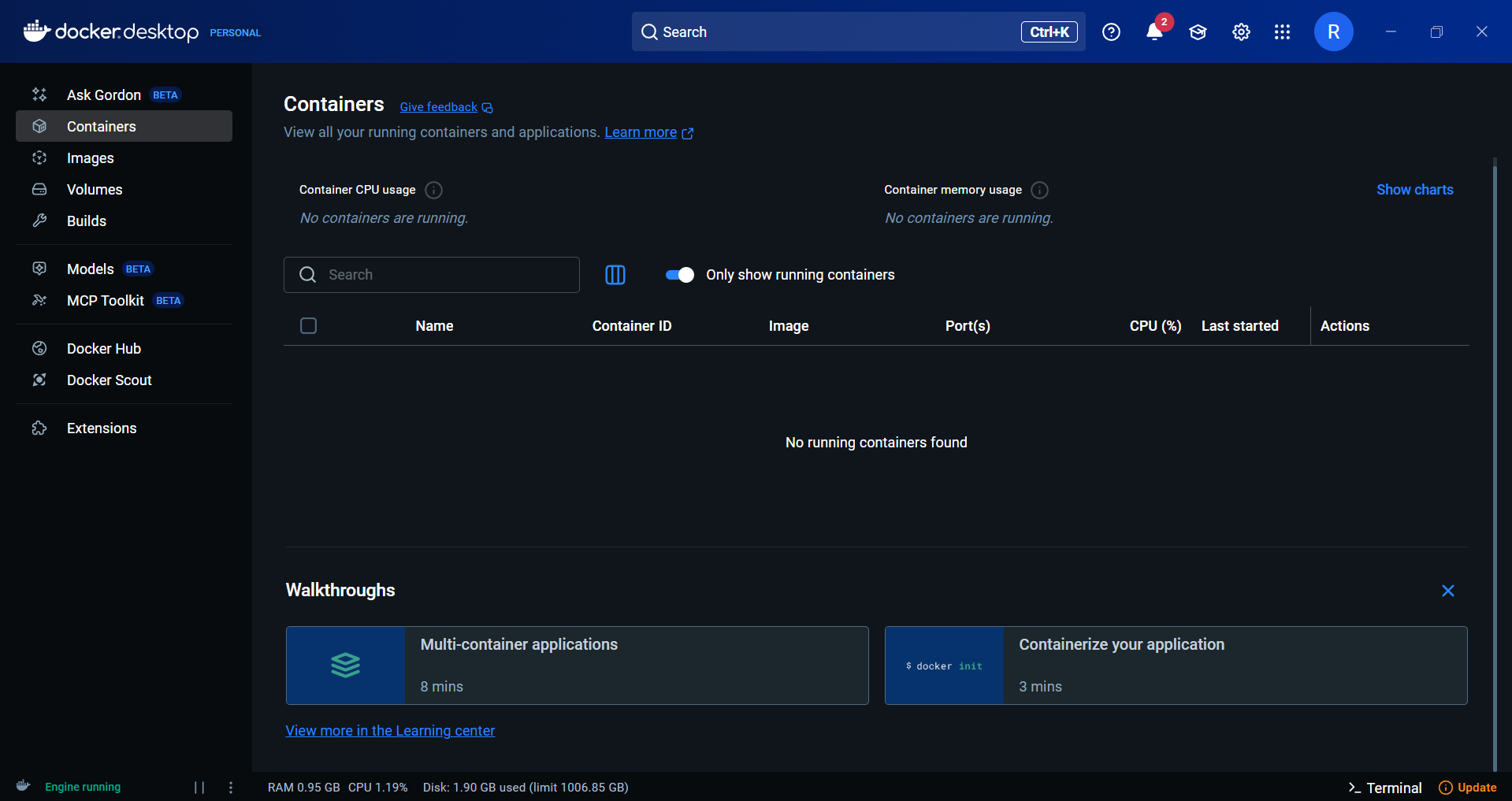Screen dimensions: 1512x801
Task: Click the external-link icon beside Learn more
Action: [x=688, y=133]
